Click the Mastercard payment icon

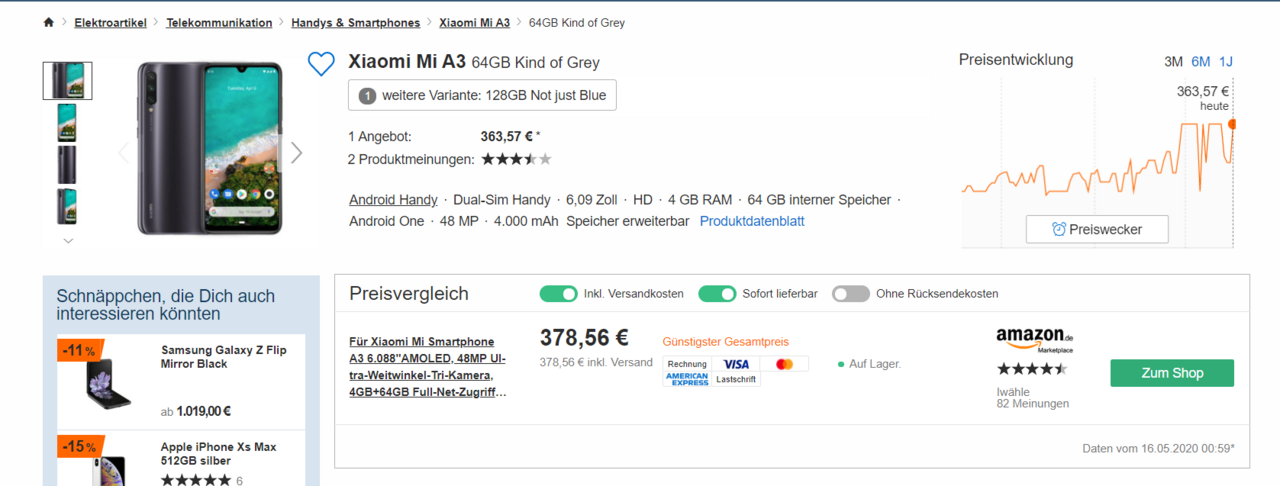coord(785,364)
